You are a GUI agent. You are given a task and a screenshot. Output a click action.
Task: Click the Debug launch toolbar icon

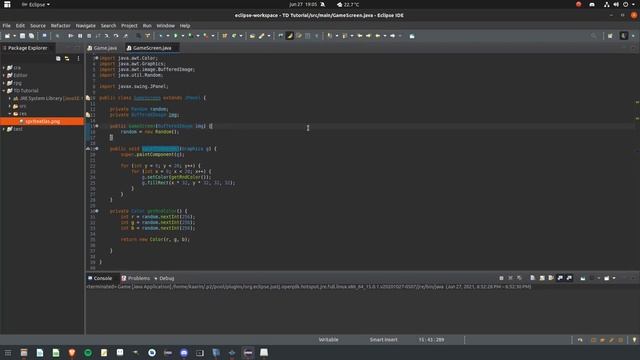point(161,36)
